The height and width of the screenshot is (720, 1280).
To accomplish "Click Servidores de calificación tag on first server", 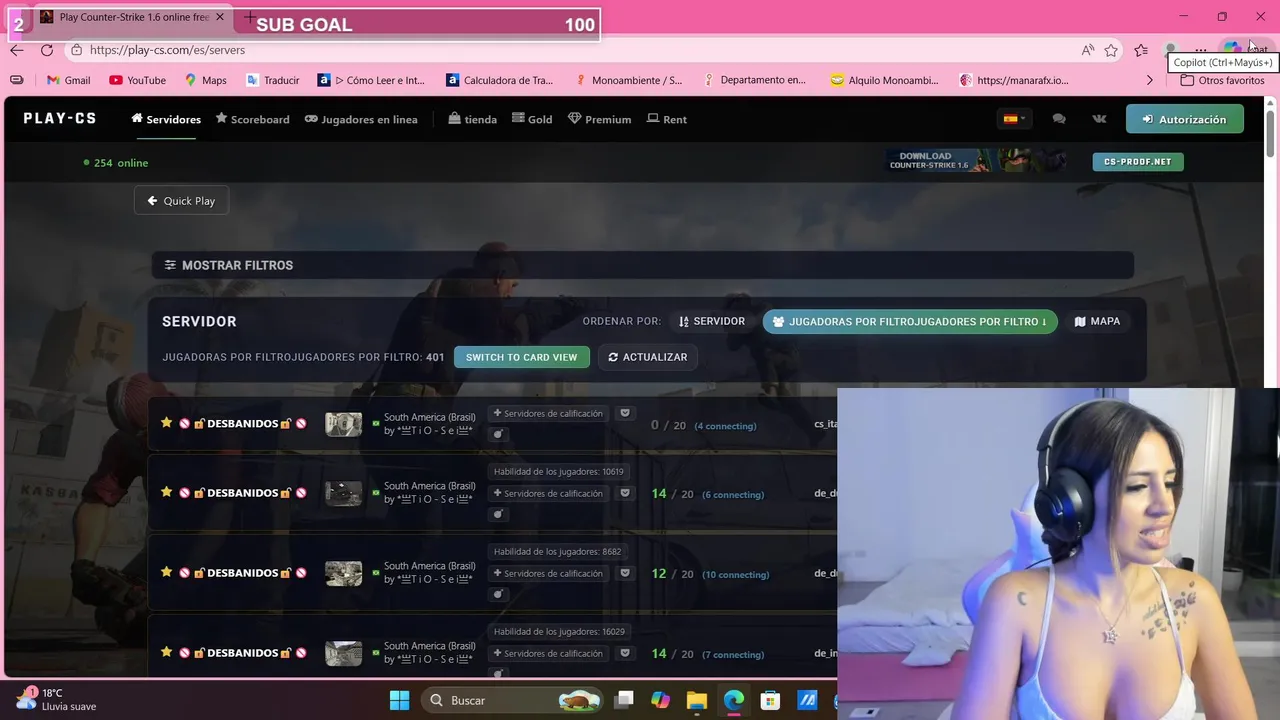I will pyautogui.click(x=548, y=413).
